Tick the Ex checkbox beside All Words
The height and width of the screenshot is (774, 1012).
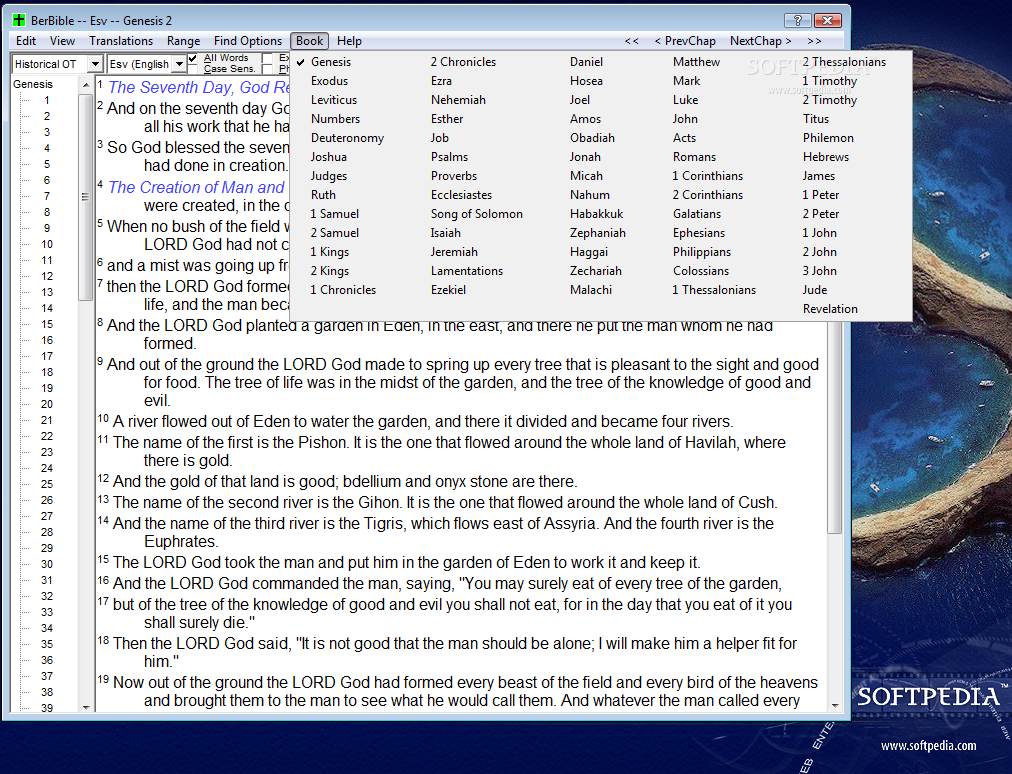tap(267, 59)
